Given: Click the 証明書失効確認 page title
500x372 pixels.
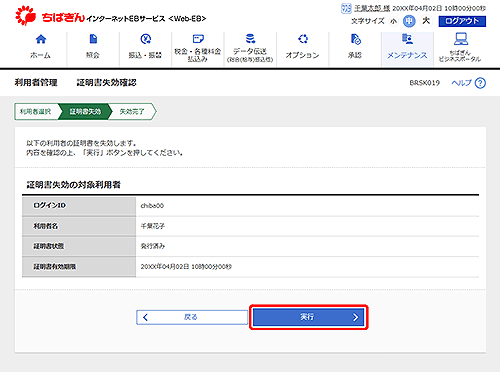Looking at the screenshot, I should [106, 83].
